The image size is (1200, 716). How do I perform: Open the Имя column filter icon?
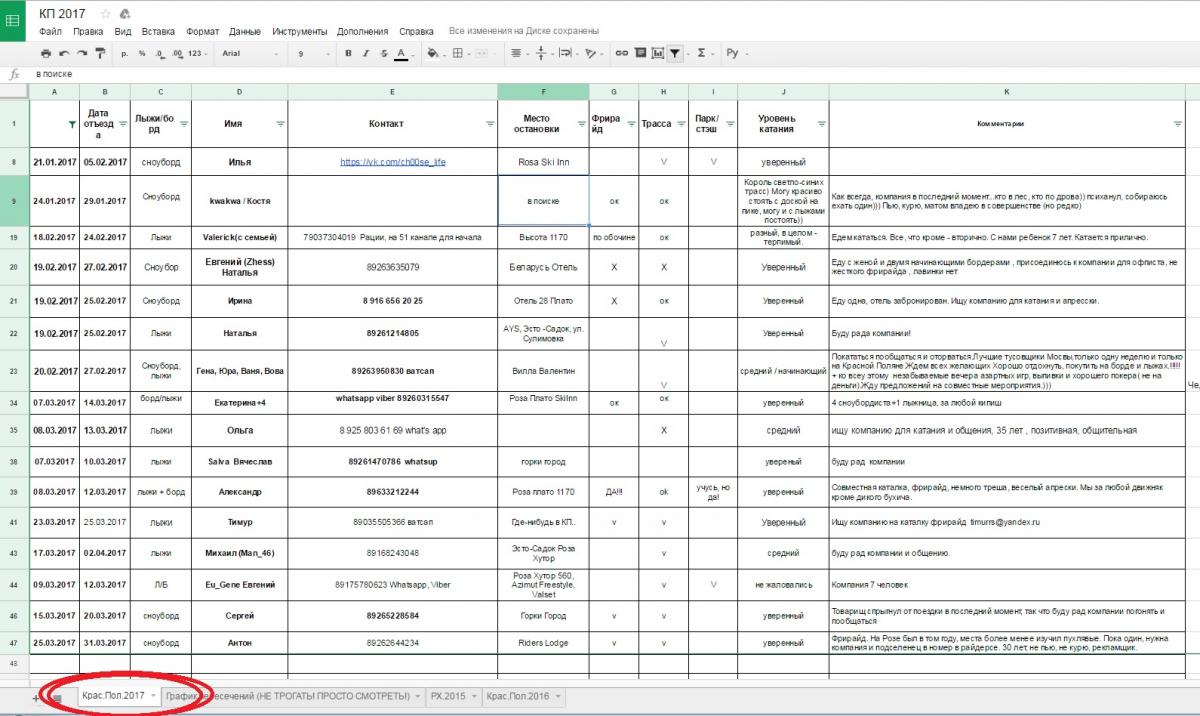(280, 124)
